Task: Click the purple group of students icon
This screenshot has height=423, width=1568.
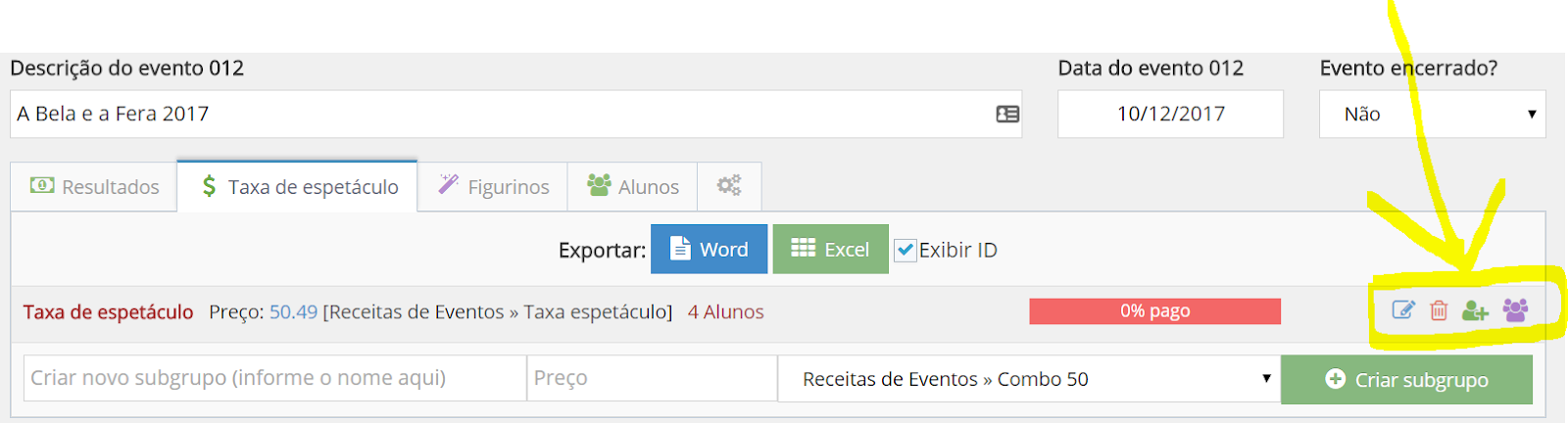Action: 1515,310
